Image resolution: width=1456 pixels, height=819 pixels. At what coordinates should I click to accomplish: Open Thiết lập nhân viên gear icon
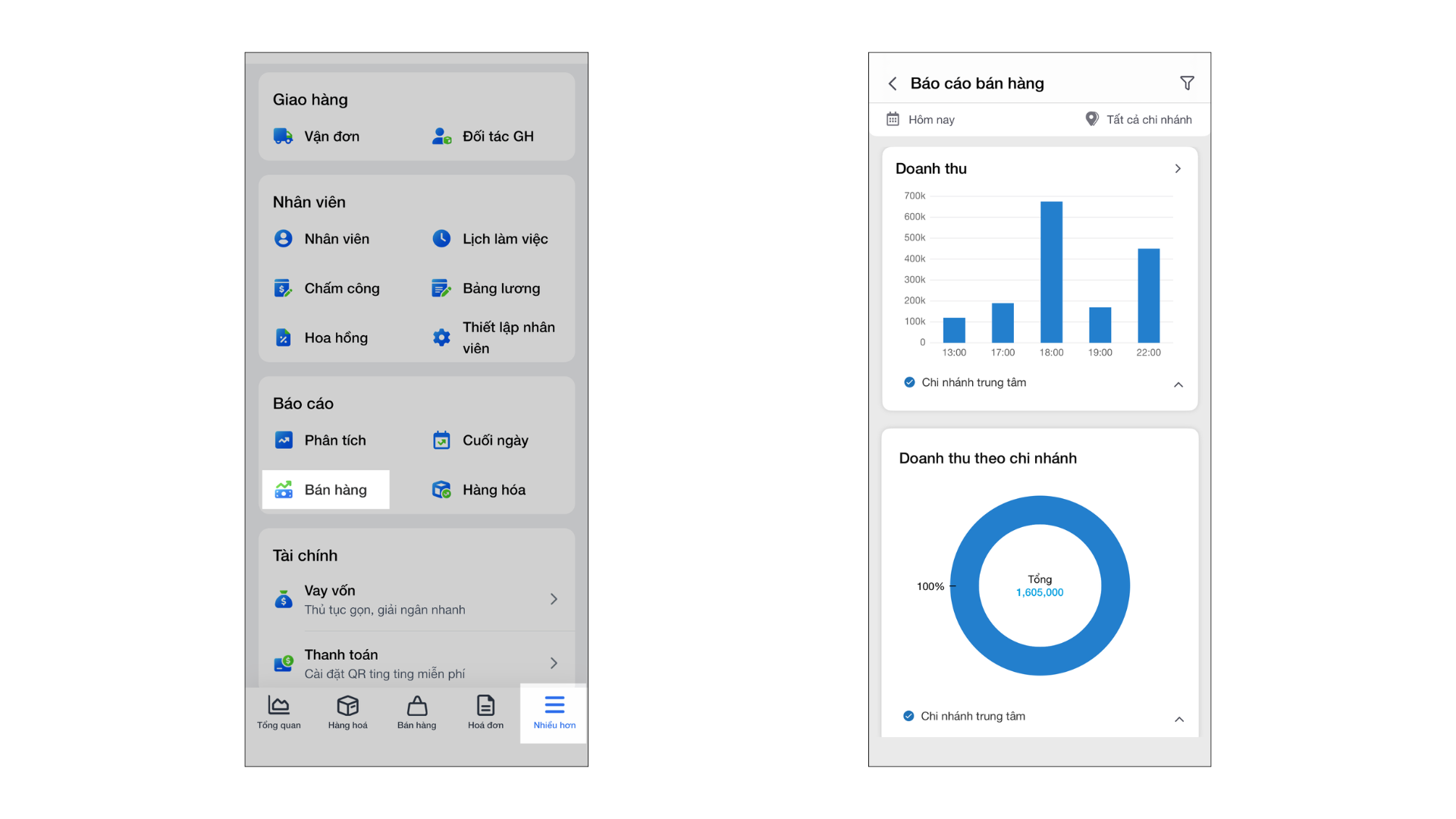coord(441,337)
